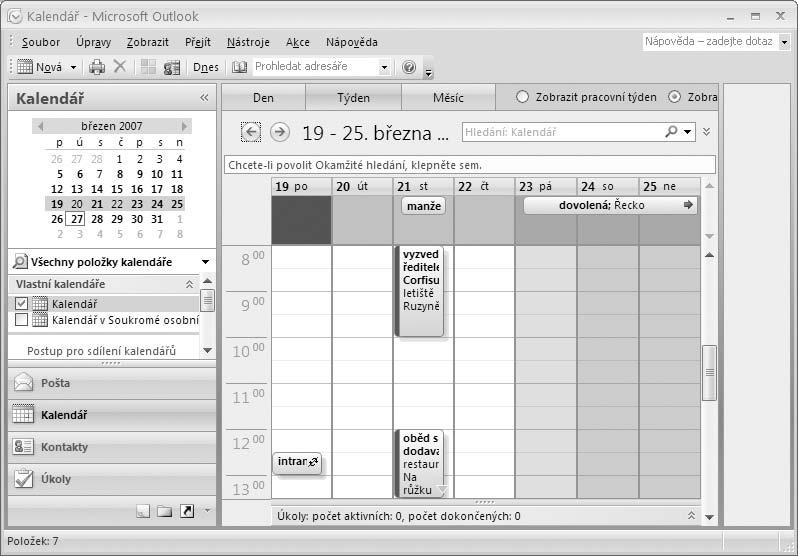The height and width of the screenshot is (556, 798).
Task: Go back one week with the left arrow
Action: pyautogui.click(x=251, y=132)
